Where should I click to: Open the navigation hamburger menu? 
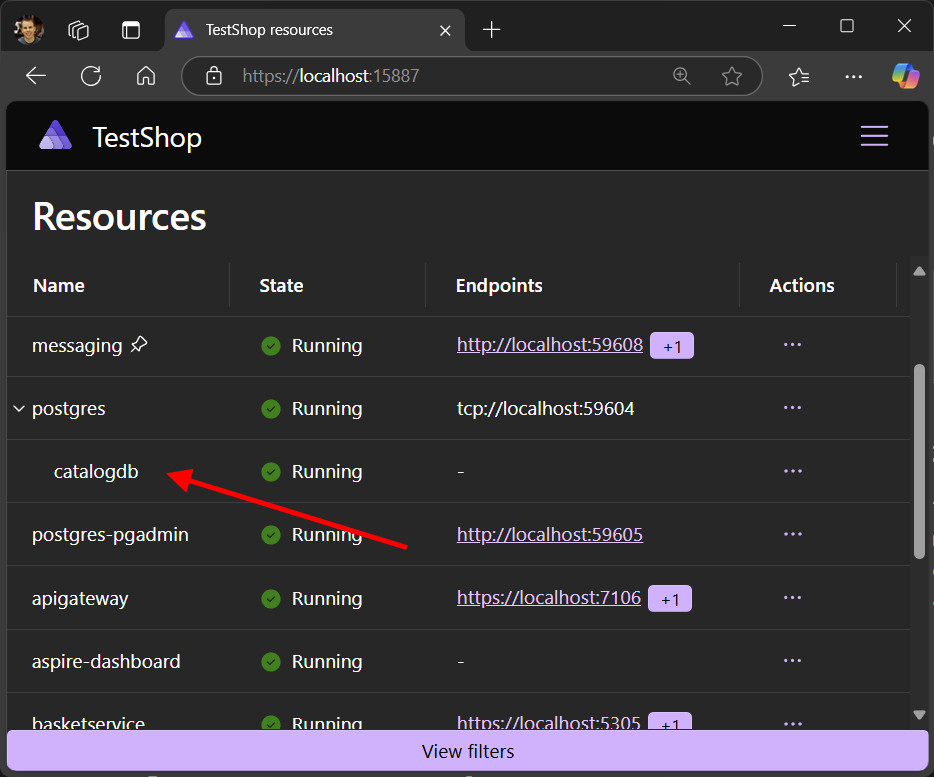pos(874,136)
